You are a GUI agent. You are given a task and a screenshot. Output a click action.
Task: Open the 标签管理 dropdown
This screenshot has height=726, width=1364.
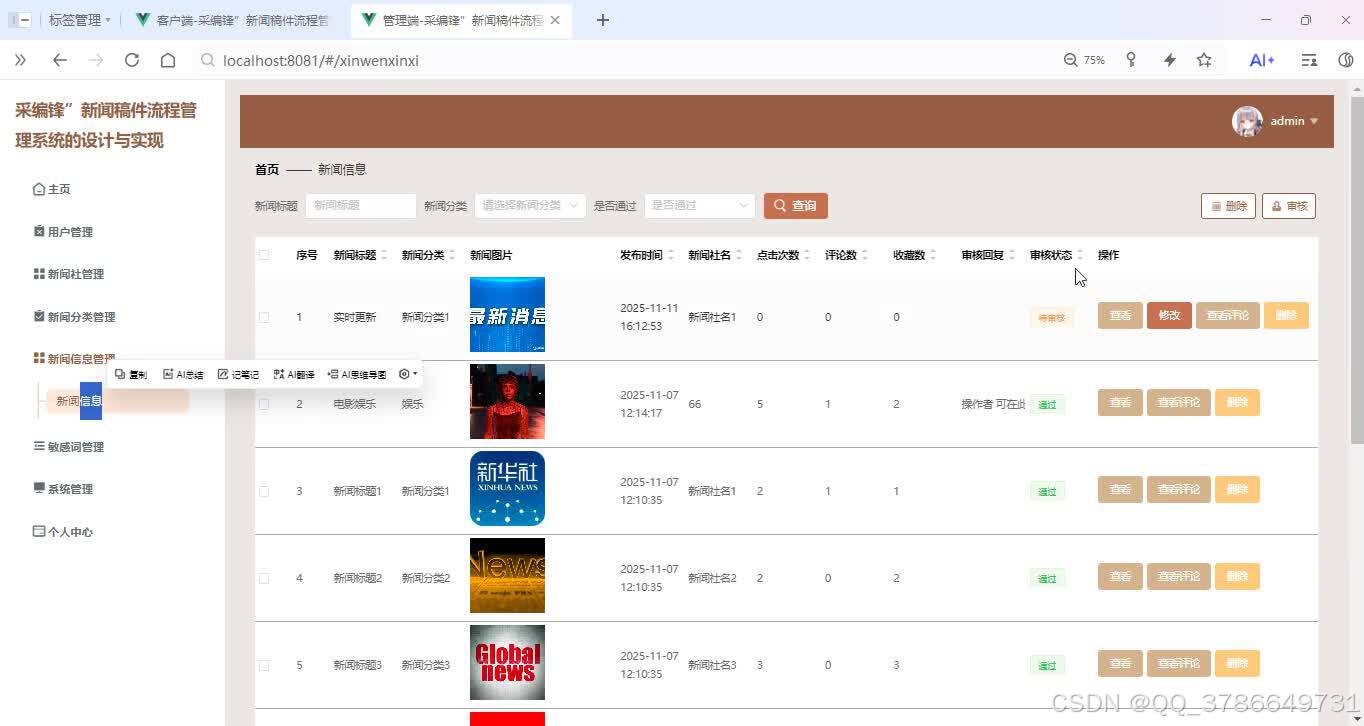(80, 20)
